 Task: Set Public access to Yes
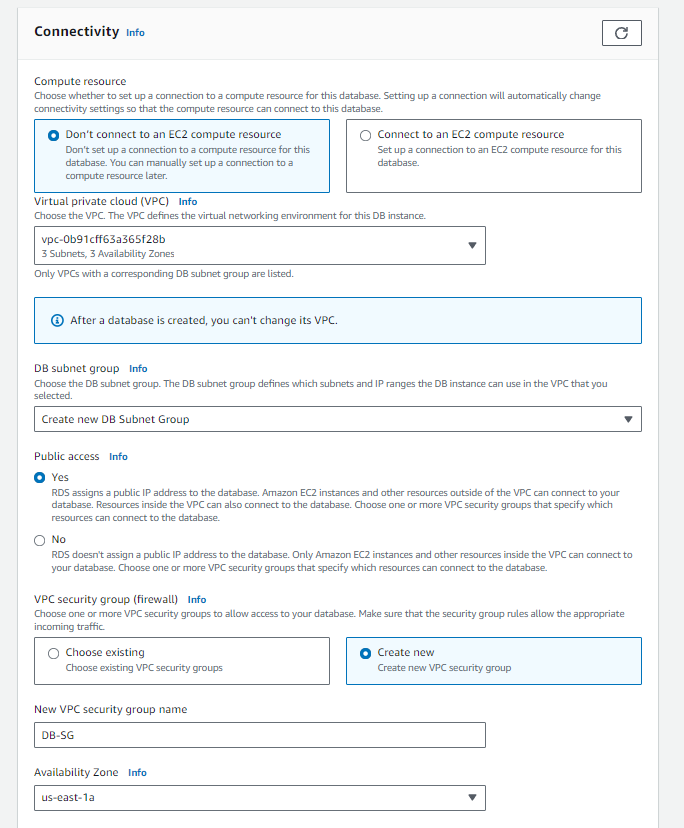pos(40,478)
